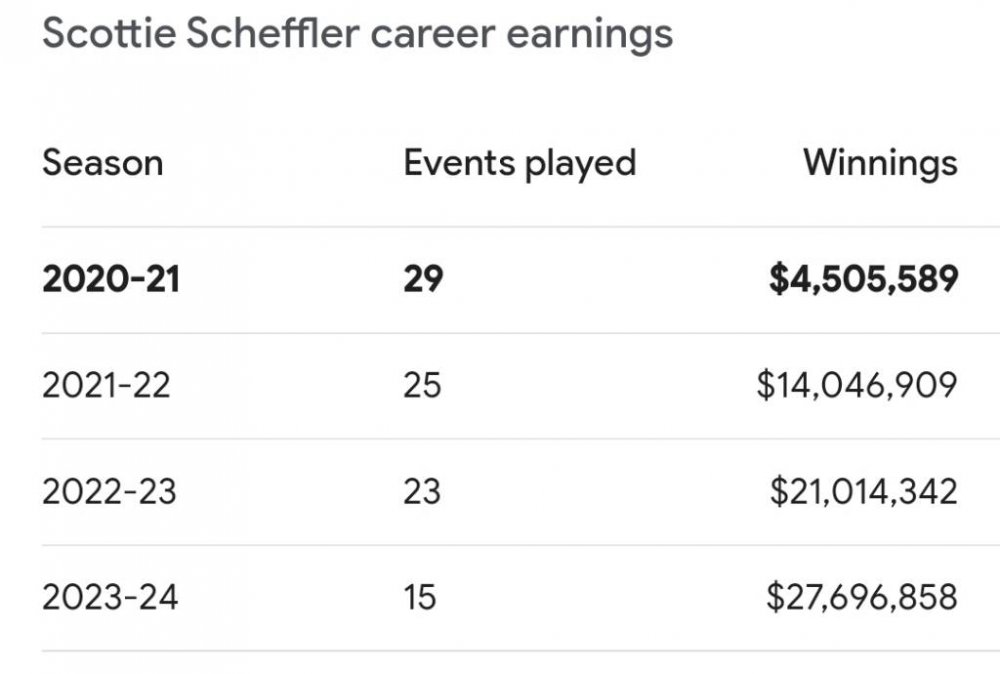Click the 15 events played cell
1000x674 pixels.
pyautogui.click(x=420, y=597)
